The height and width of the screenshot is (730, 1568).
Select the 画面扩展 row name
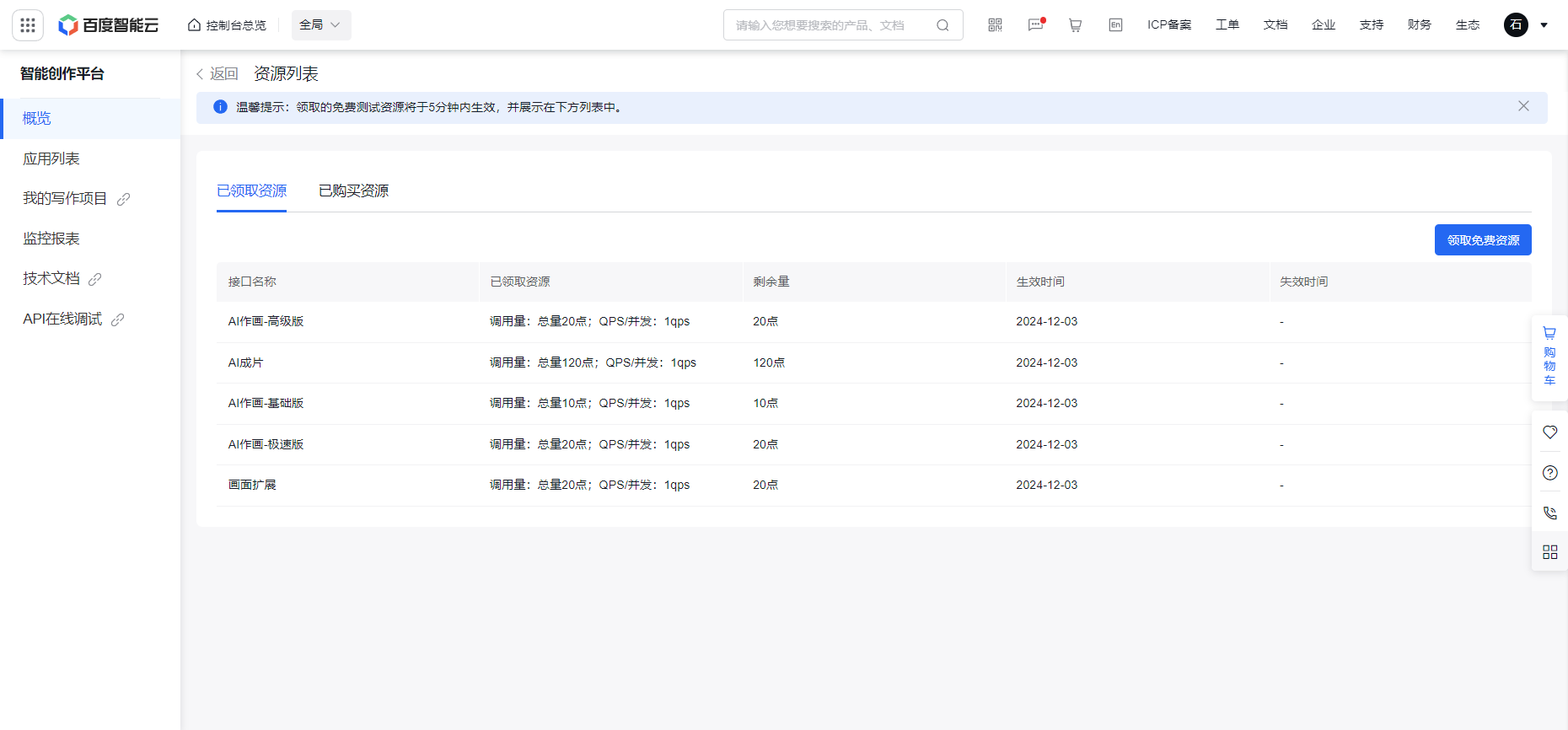(x=252, y=486)
